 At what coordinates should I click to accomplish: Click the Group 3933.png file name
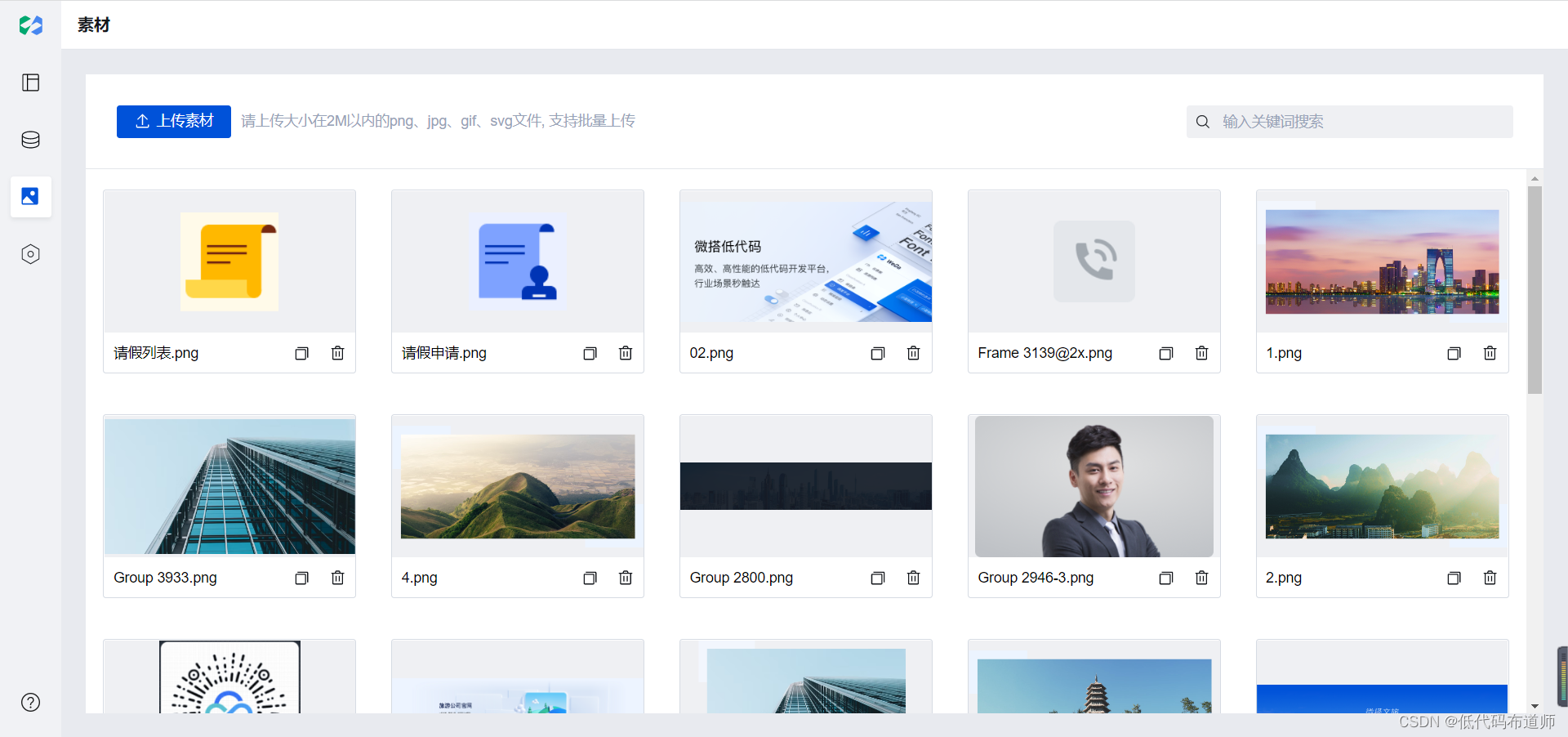[x=165, y=578]
